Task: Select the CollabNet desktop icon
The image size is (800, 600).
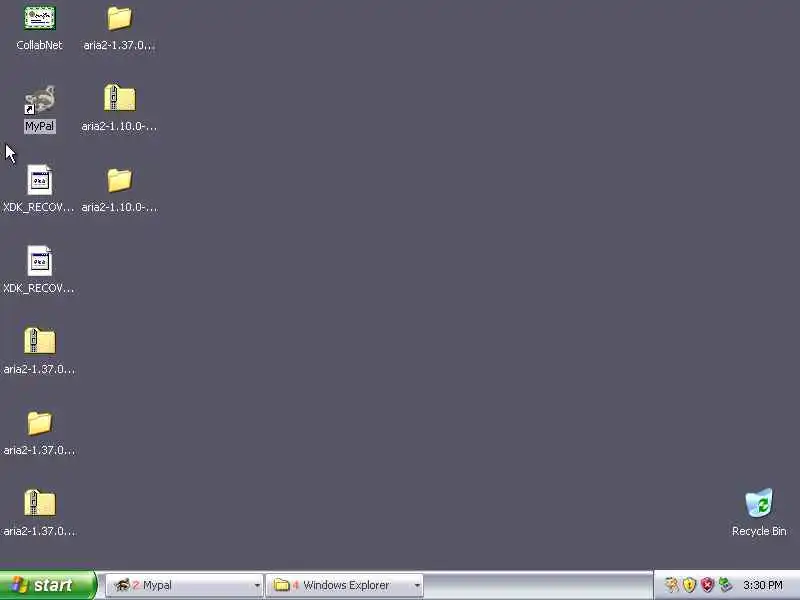Action: (x=39, y=28)
